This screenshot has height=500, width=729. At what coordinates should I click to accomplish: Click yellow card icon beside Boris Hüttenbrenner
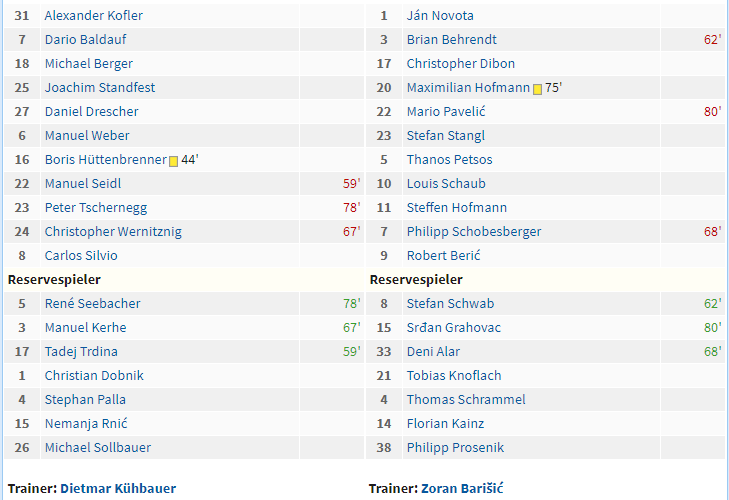pyautogui.click(x=173, y=161)
